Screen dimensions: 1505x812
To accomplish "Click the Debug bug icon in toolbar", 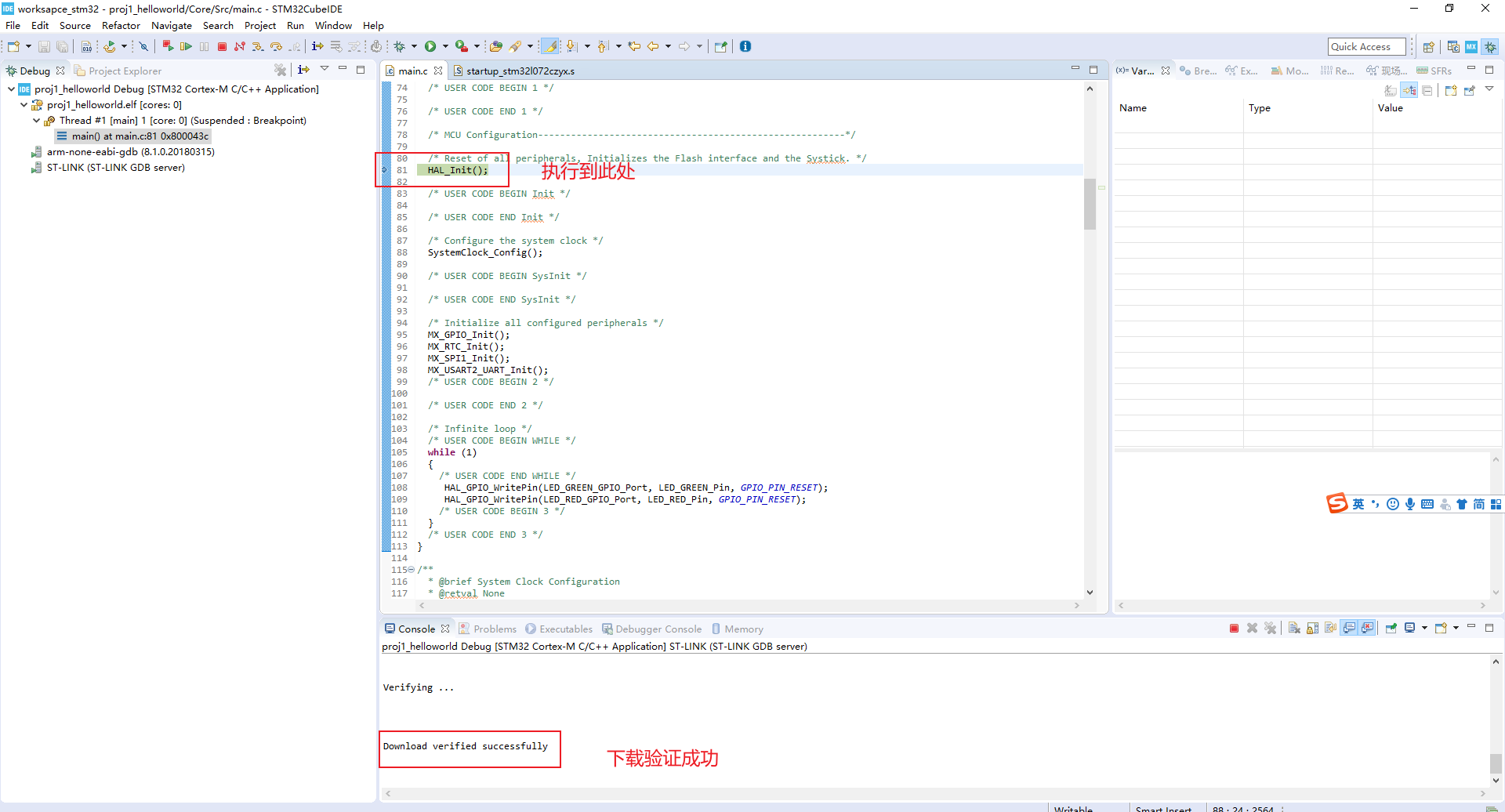I will (x=400, y=46).
